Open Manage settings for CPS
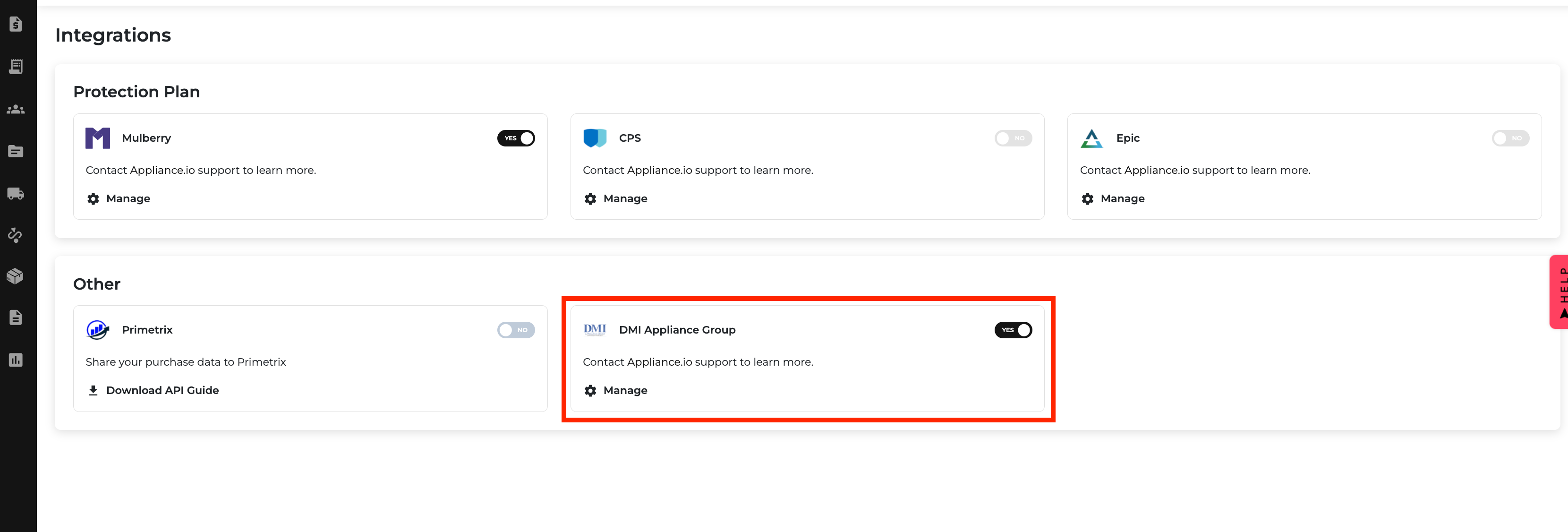Screen dimensions: 1568x532 615,198
